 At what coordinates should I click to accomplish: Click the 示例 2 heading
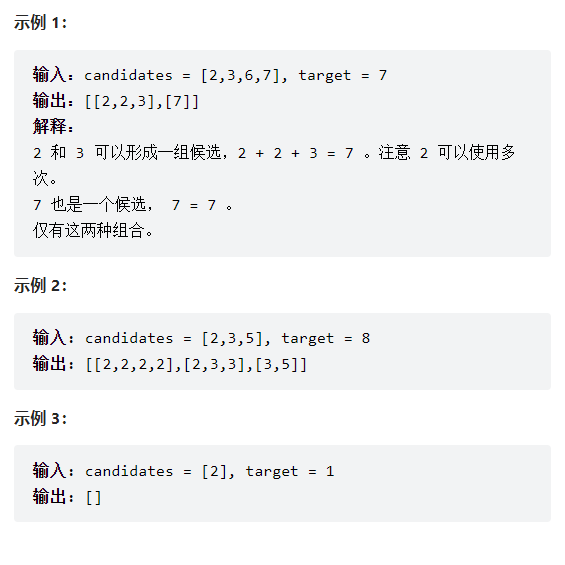coord(40,286)
